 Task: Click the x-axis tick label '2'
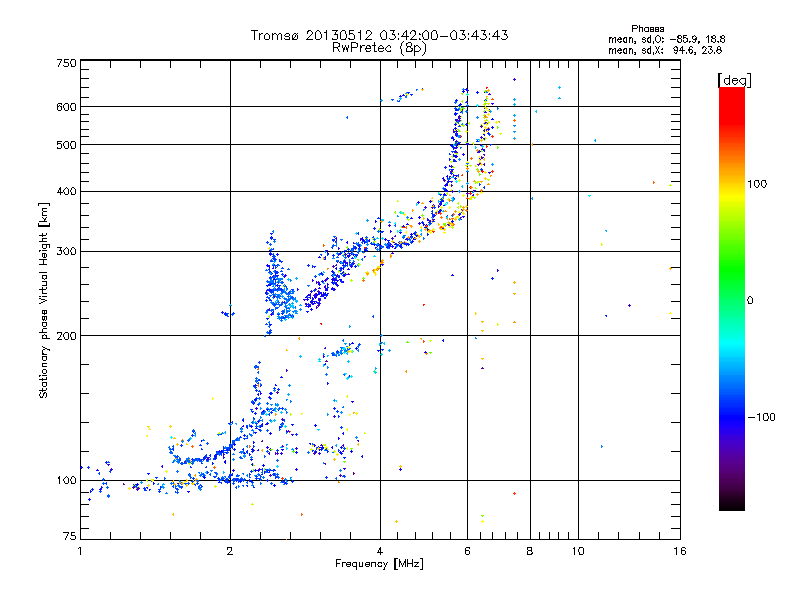230,551
